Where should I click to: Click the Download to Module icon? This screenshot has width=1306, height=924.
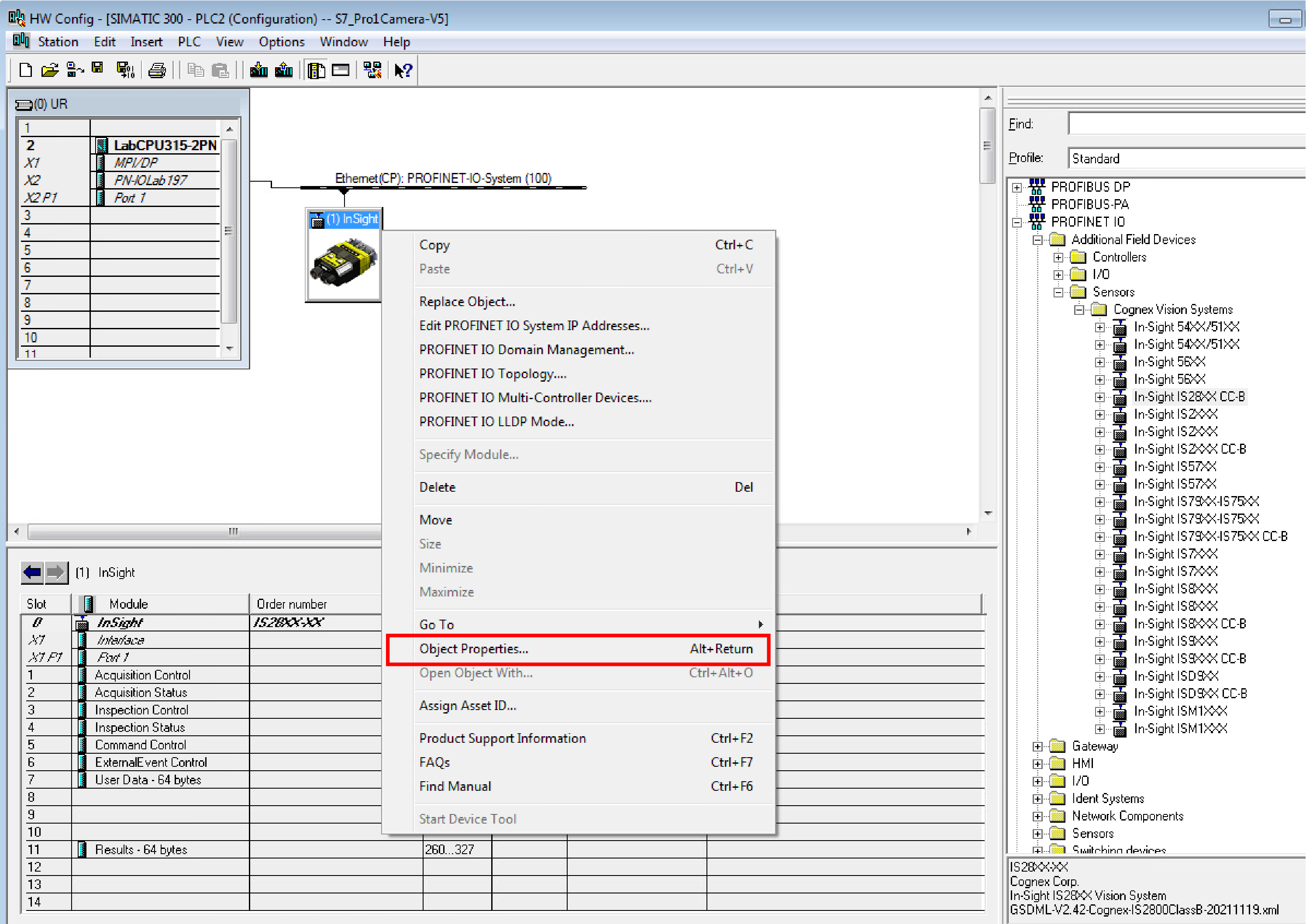tap(258, 70)
